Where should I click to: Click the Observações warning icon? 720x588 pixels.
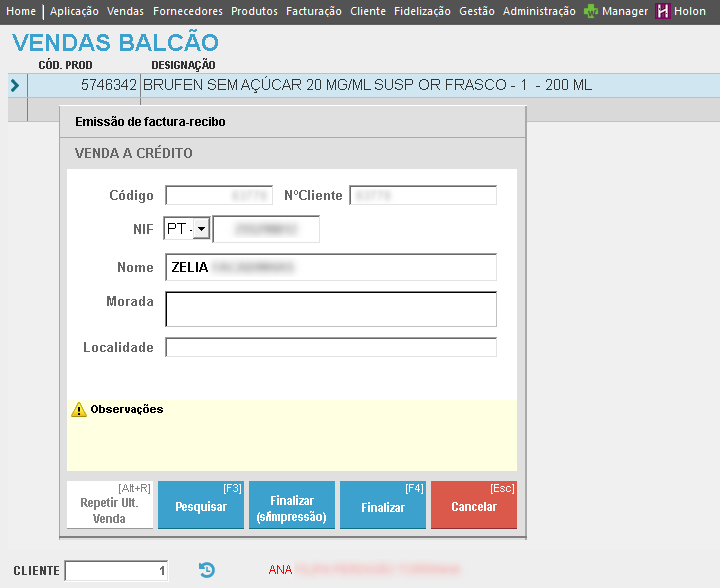78,410
